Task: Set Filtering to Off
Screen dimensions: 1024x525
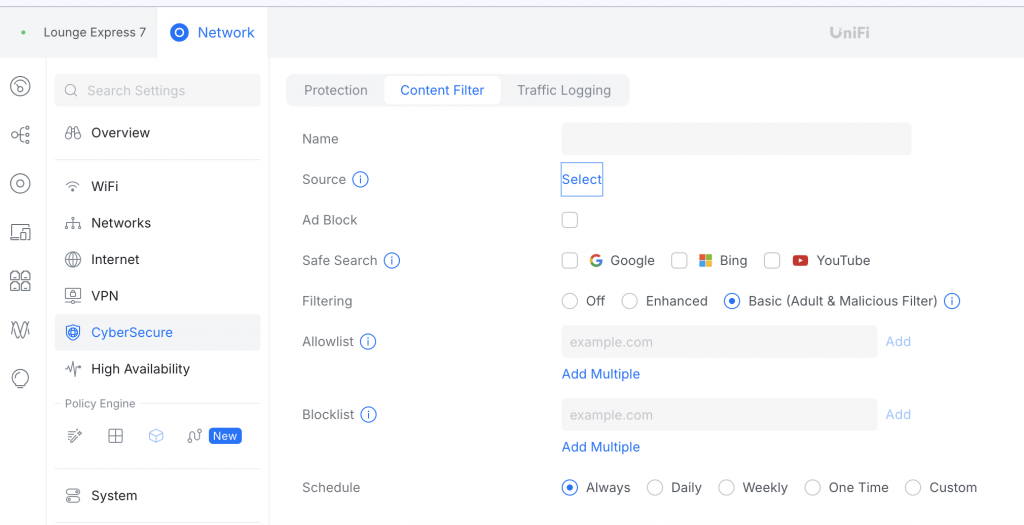Action: point(570,301)
